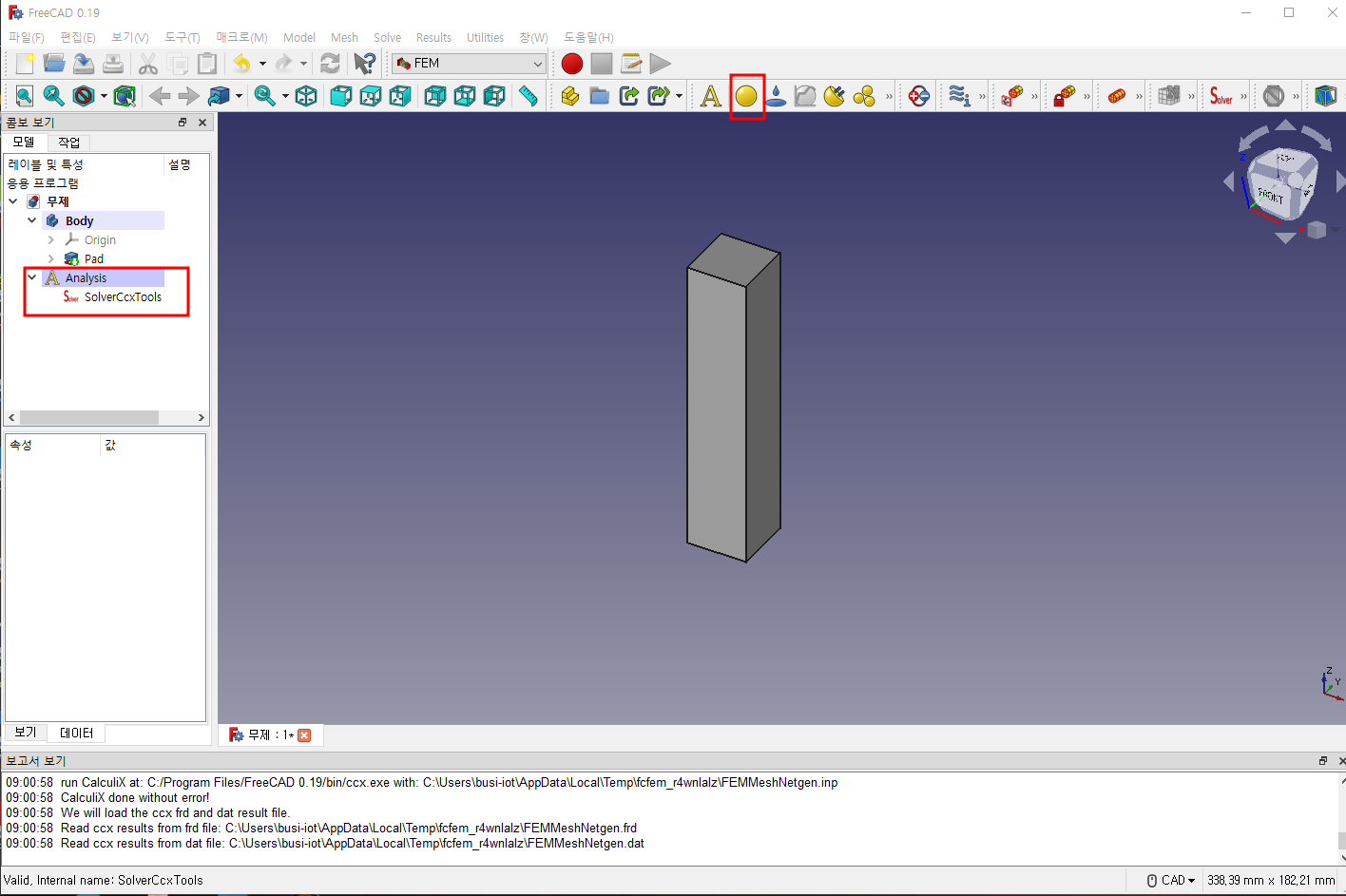
Task: Expand the Pad tree node
Action: pyautogui.click(x=51, y=258)
